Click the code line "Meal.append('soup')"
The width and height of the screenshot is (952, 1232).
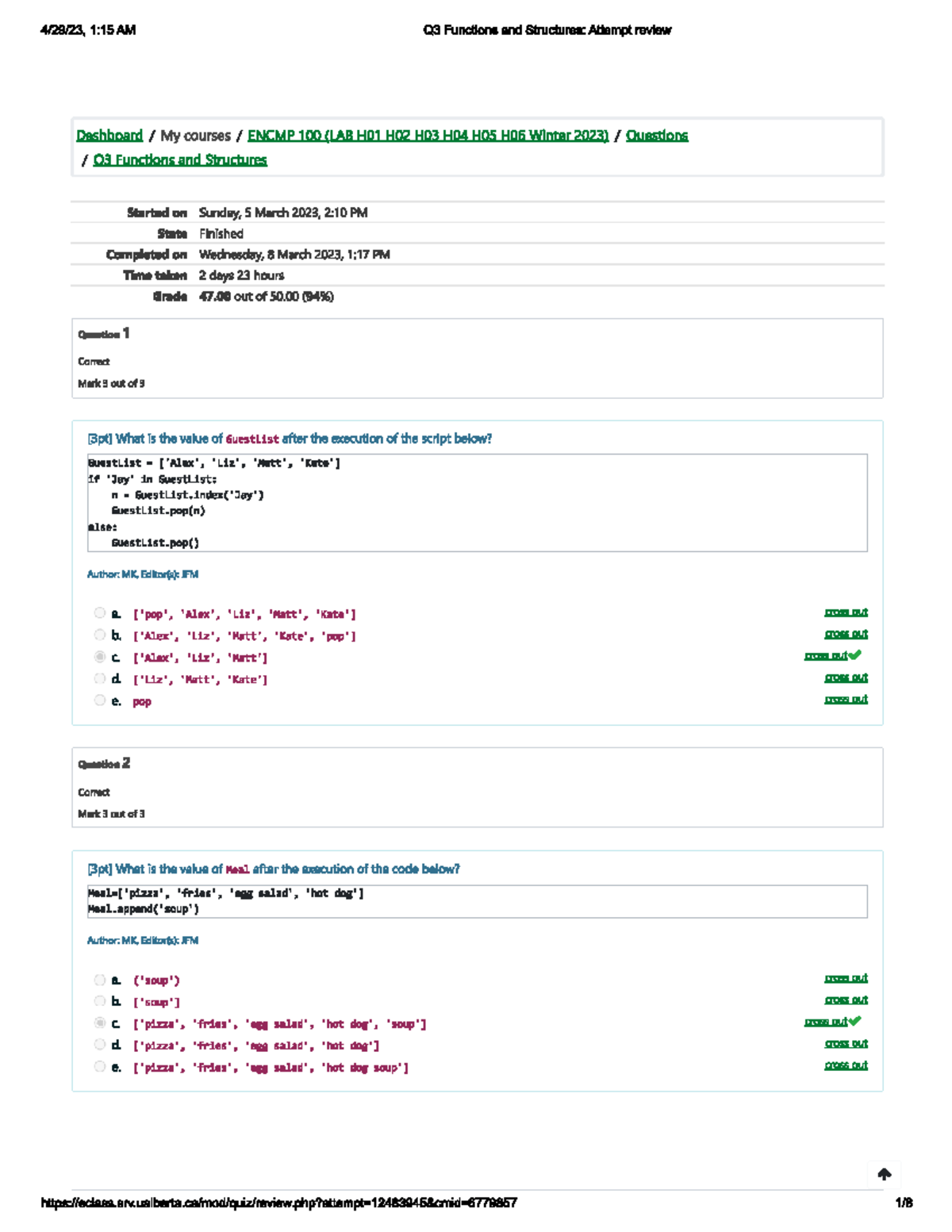(143, 909)
